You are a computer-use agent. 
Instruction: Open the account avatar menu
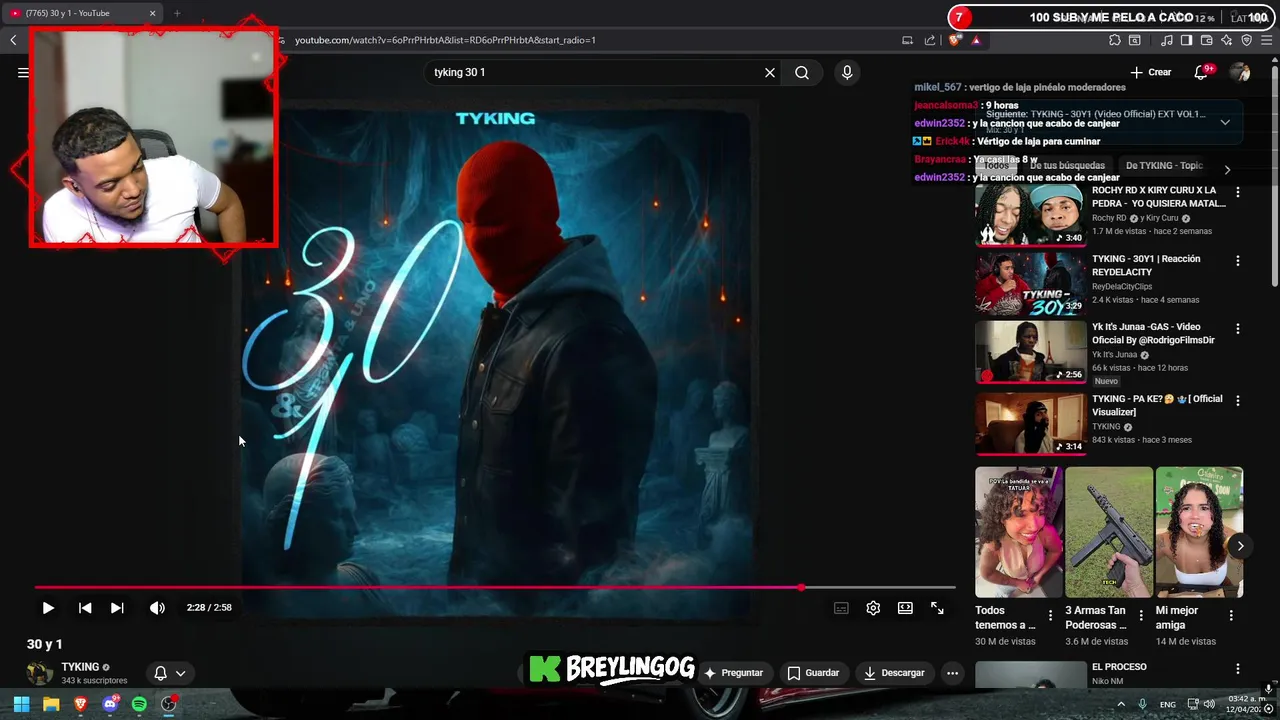pos(1240,72)
